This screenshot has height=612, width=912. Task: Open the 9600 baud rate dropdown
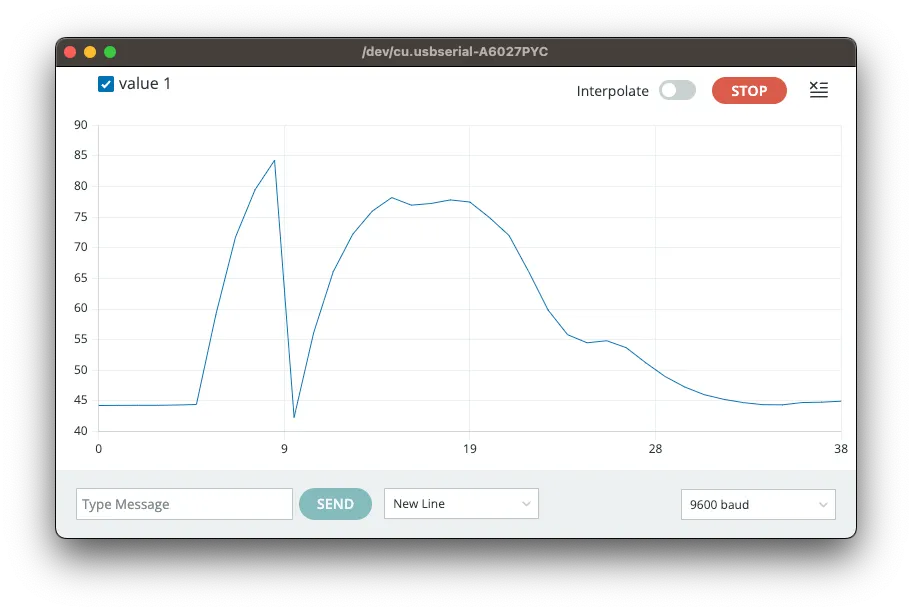(758, 504)
